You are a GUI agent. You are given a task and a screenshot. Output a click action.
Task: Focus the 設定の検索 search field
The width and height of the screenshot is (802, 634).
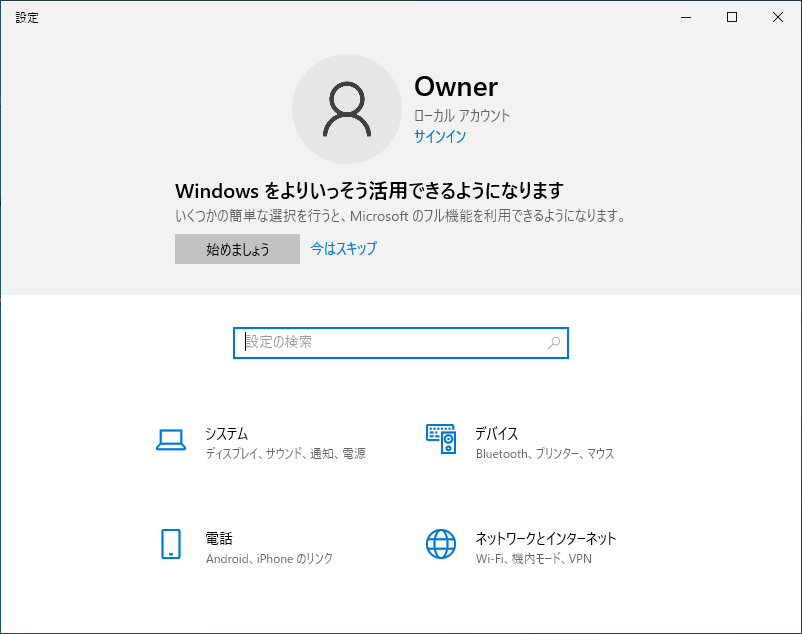401,343
